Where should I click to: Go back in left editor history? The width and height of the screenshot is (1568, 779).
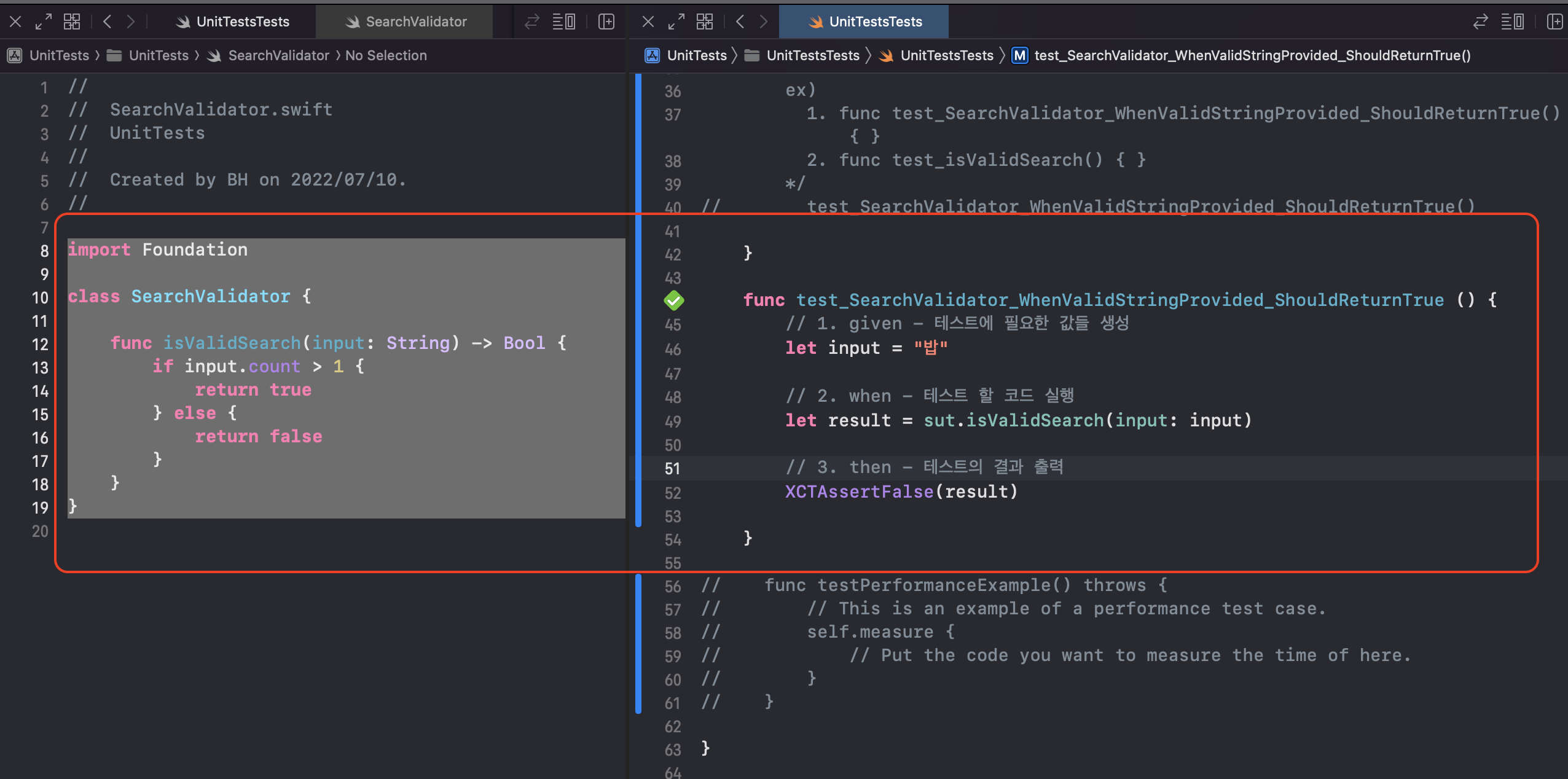click(x=108, y=22)
